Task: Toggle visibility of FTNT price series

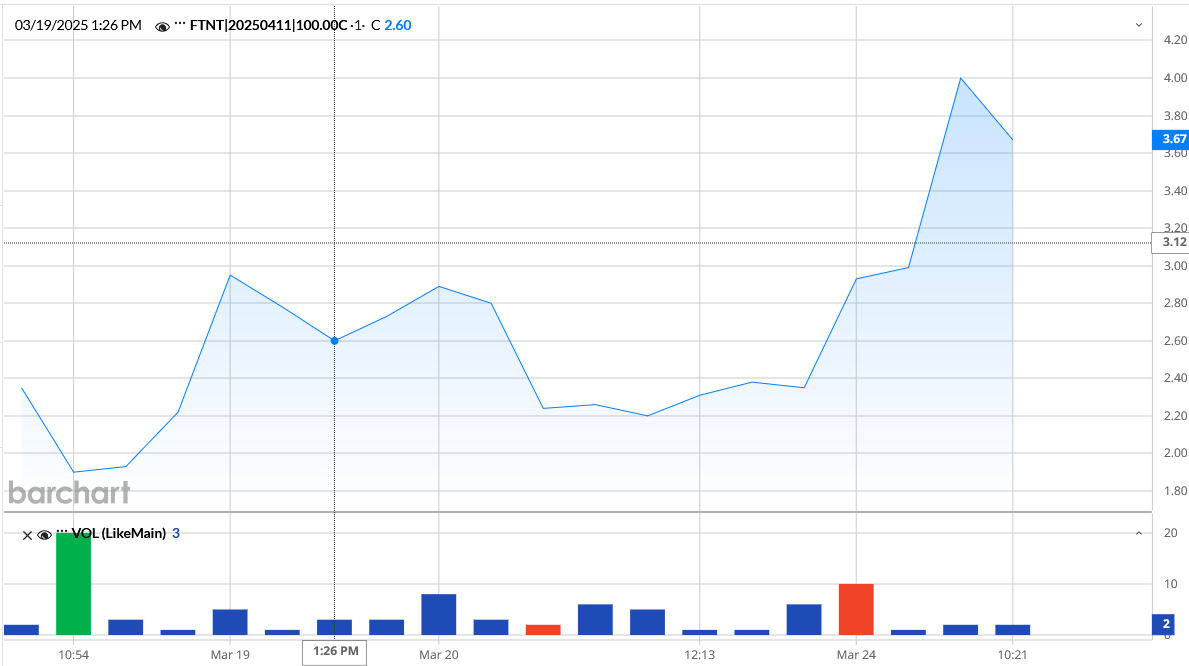Action: click(x=162, y=26)
